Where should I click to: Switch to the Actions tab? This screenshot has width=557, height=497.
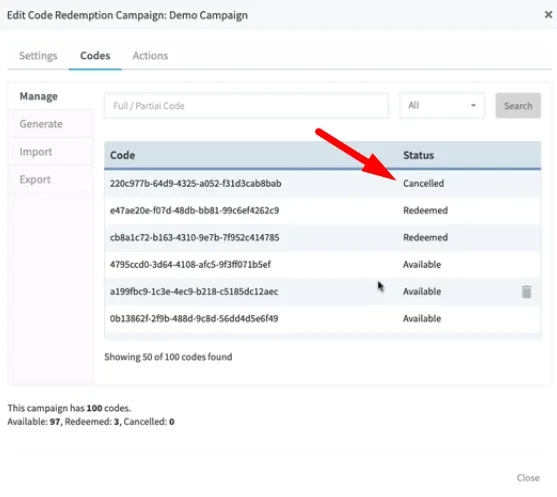coord(150,56)
